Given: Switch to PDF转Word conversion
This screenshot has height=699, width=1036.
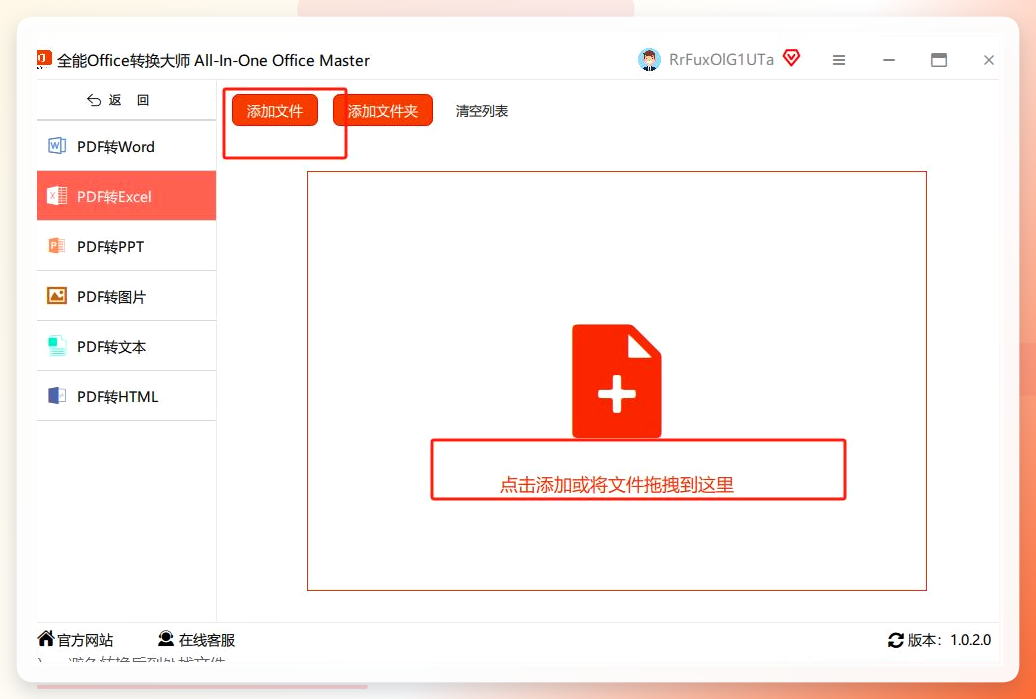Looking at the screenshot, I should click(x=127, y=146).
